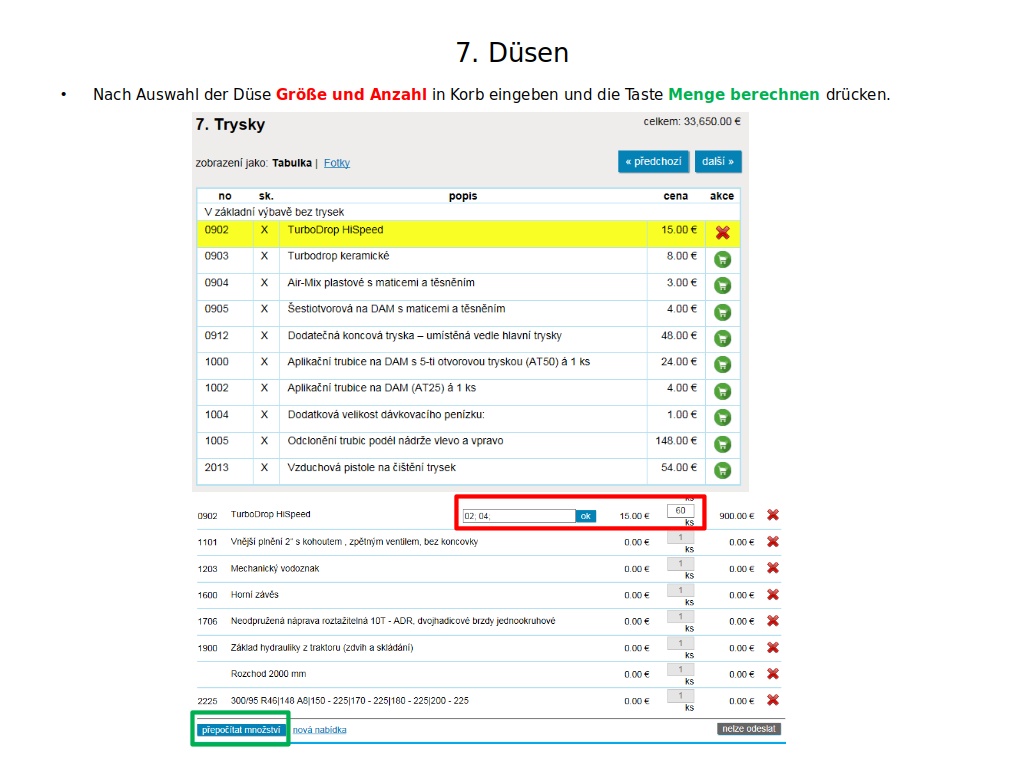The height and width of the screenshot is (768, 1024).
Task: Remove item 2225 tyre row from basket
Action: [772, 700]
